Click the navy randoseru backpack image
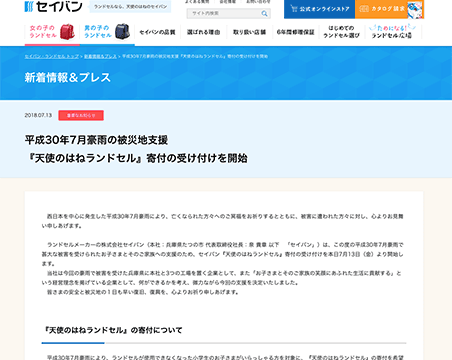The image size is (452, 360). [122, 32]
